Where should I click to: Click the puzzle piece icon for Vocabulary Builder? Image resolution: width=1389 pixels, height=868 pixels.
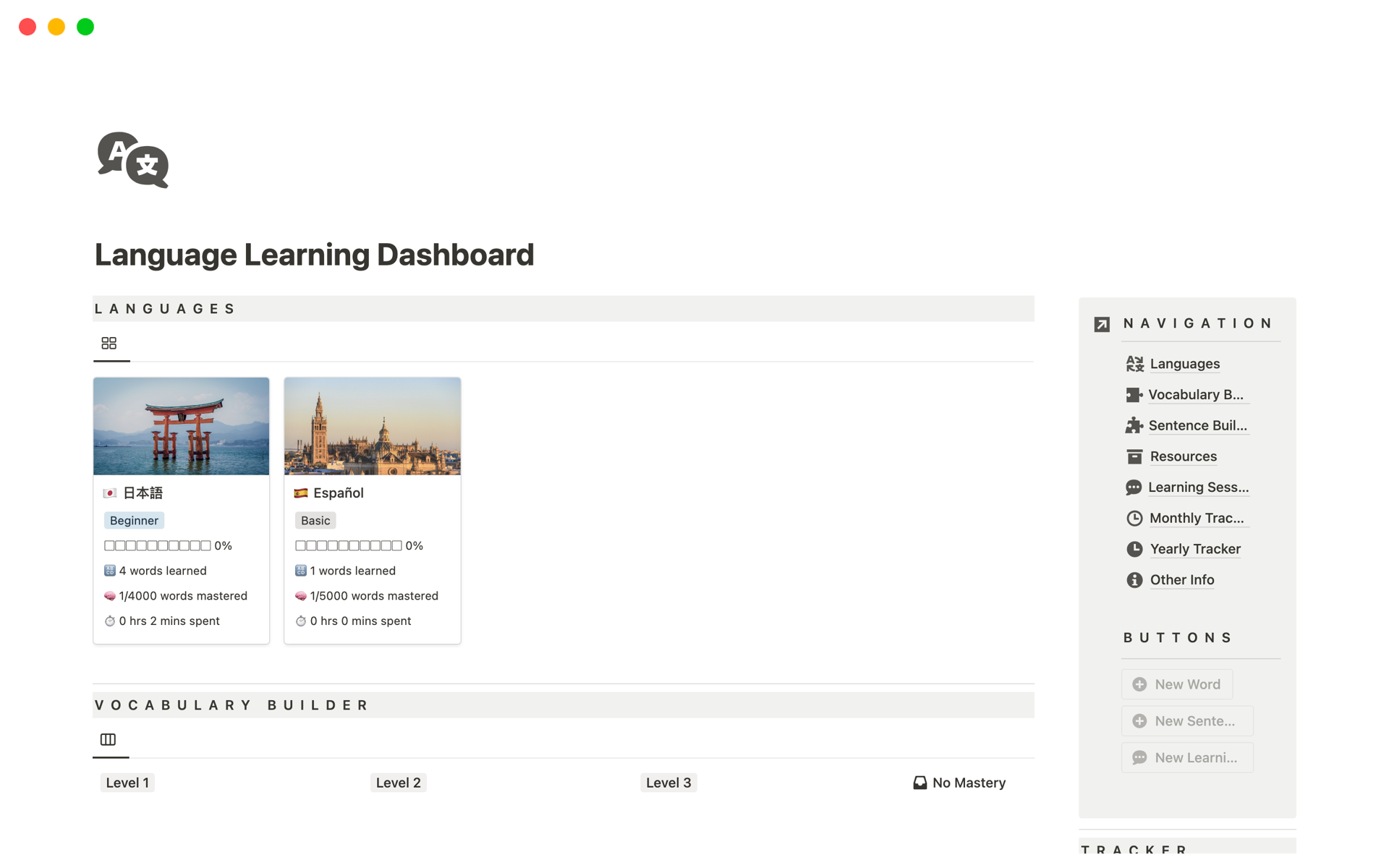click(x=1134, y=394)
